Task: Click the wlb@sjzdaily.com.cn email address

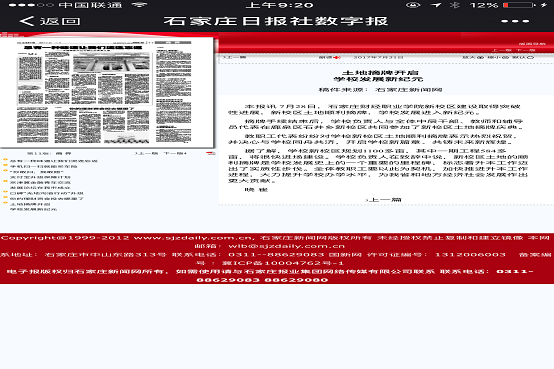Action: tap(287, 246)
